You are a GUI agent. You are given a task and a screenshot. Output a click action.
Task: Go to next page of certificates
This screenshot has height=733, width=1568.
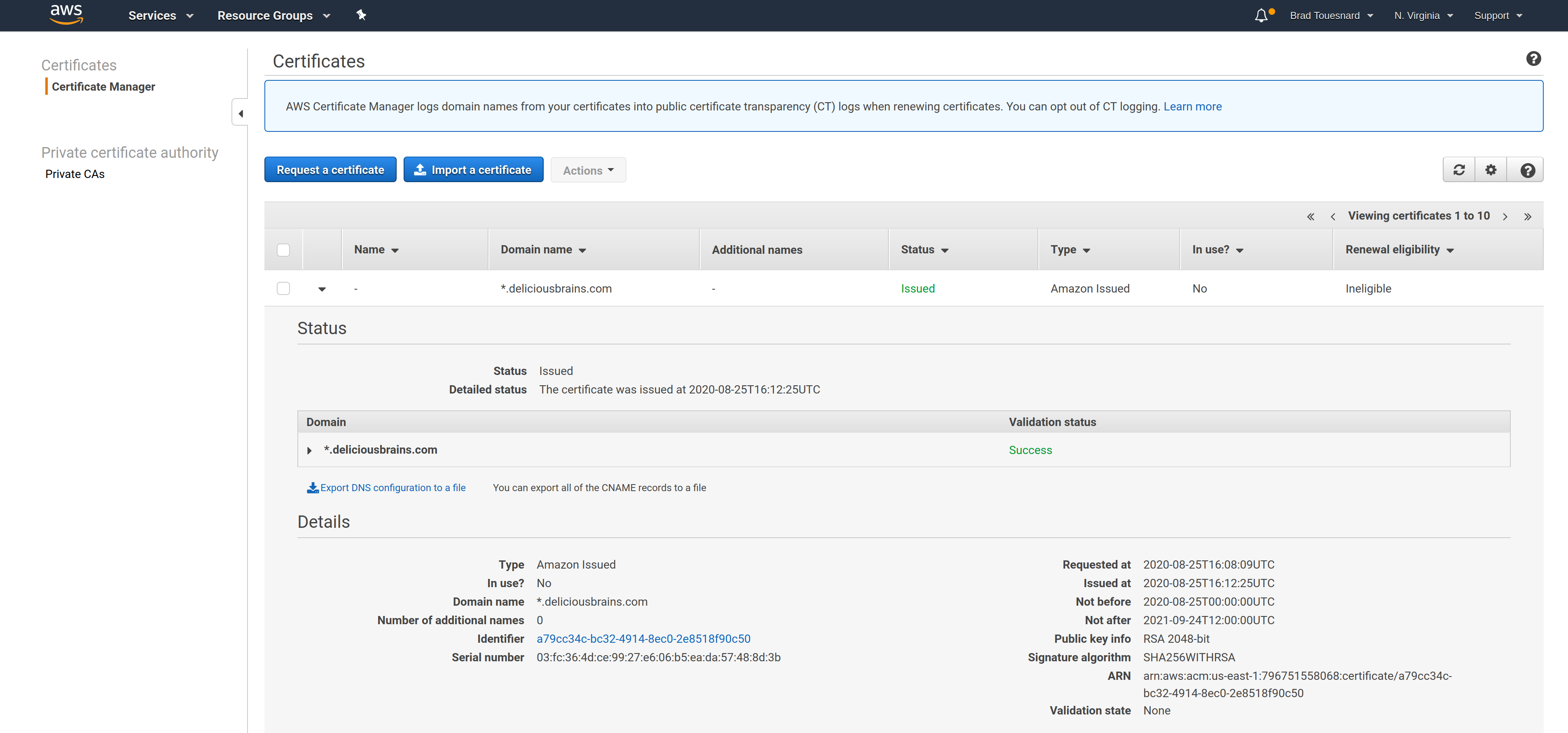click(1505, 217)
